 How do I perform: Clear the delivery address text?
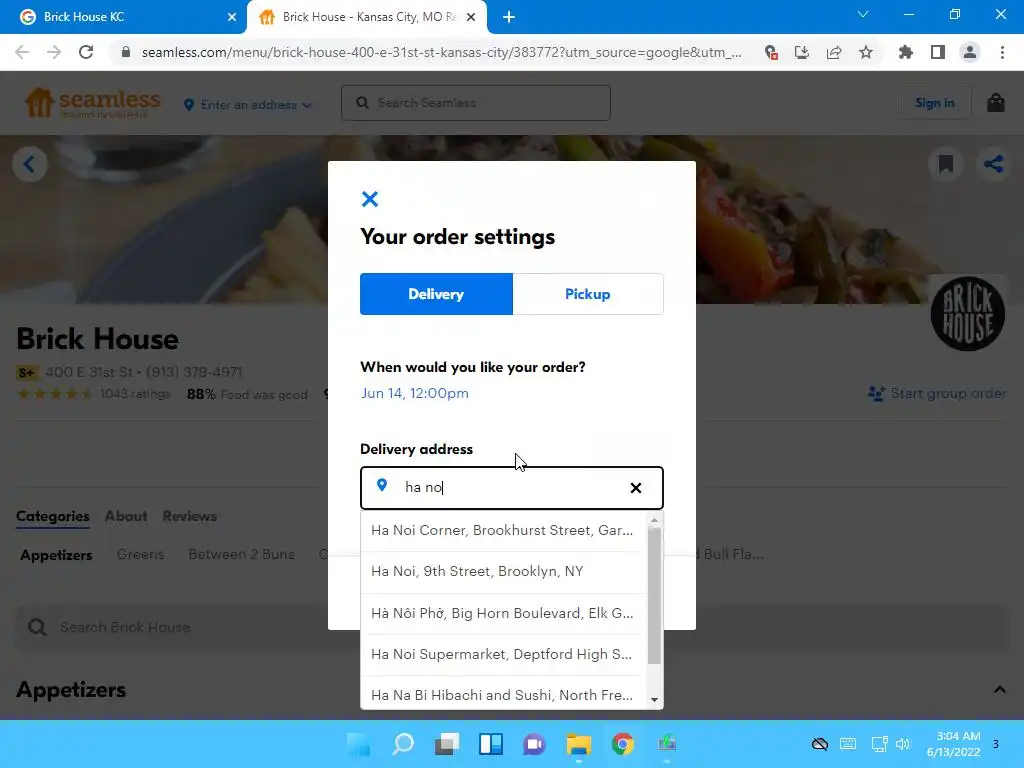point(635,488)
